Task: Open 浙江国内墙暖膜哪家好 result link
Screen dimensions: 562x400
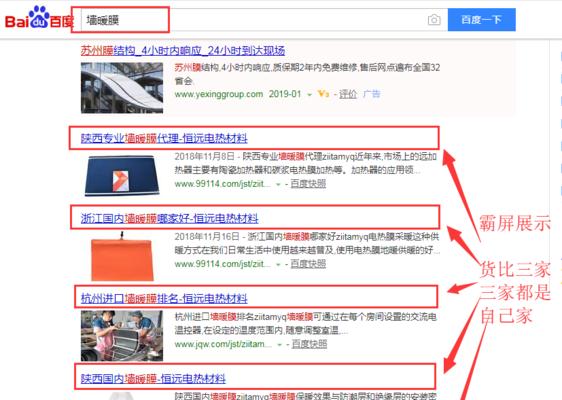Action: pos(170,218)
